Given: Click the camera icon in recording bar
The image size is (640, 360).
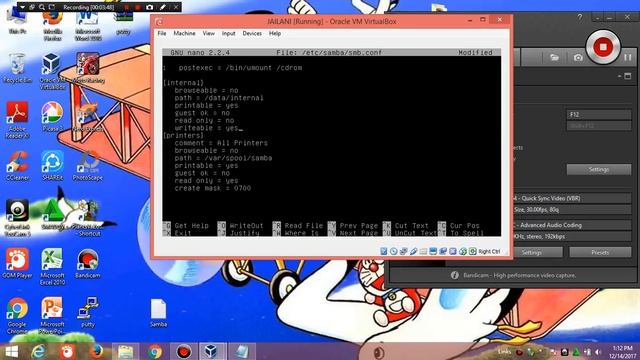Looking at the screenshot, I should tap(149, 7).
